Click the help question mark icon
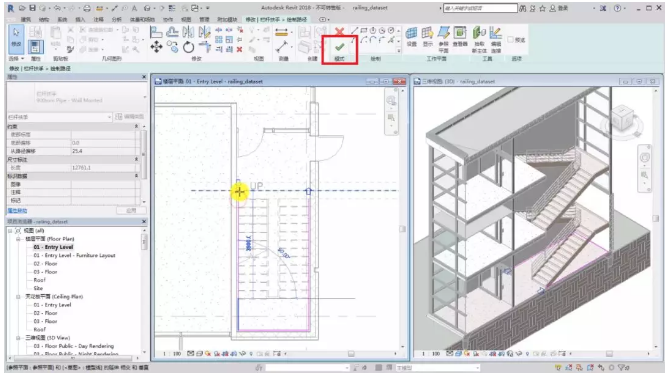 (617, 8)
